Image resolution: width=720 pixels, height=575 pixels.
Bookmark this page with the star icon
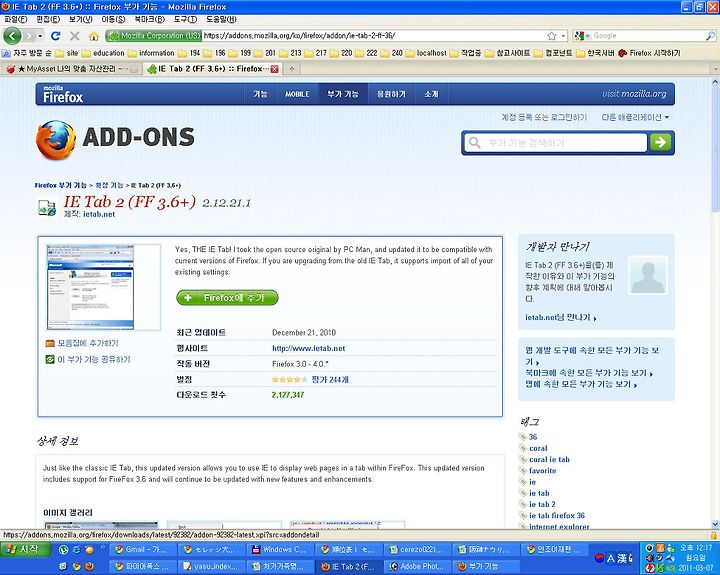(x=551, y=36)
